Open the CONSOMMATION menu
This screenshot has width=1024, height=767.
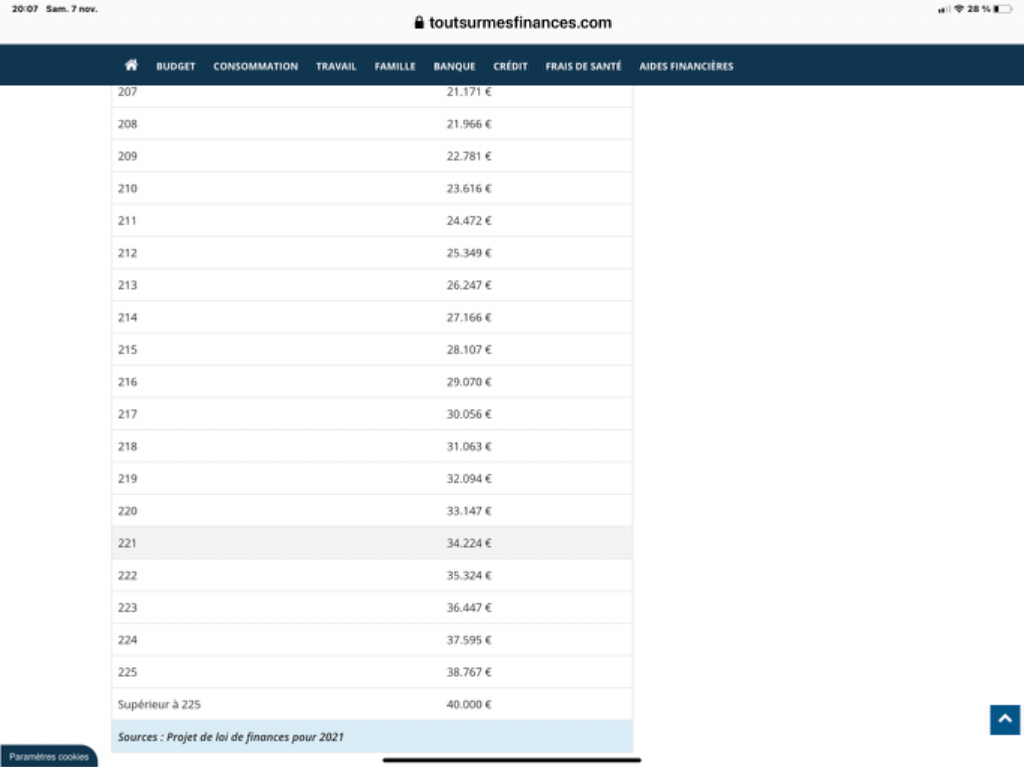[x=255, y=67]
